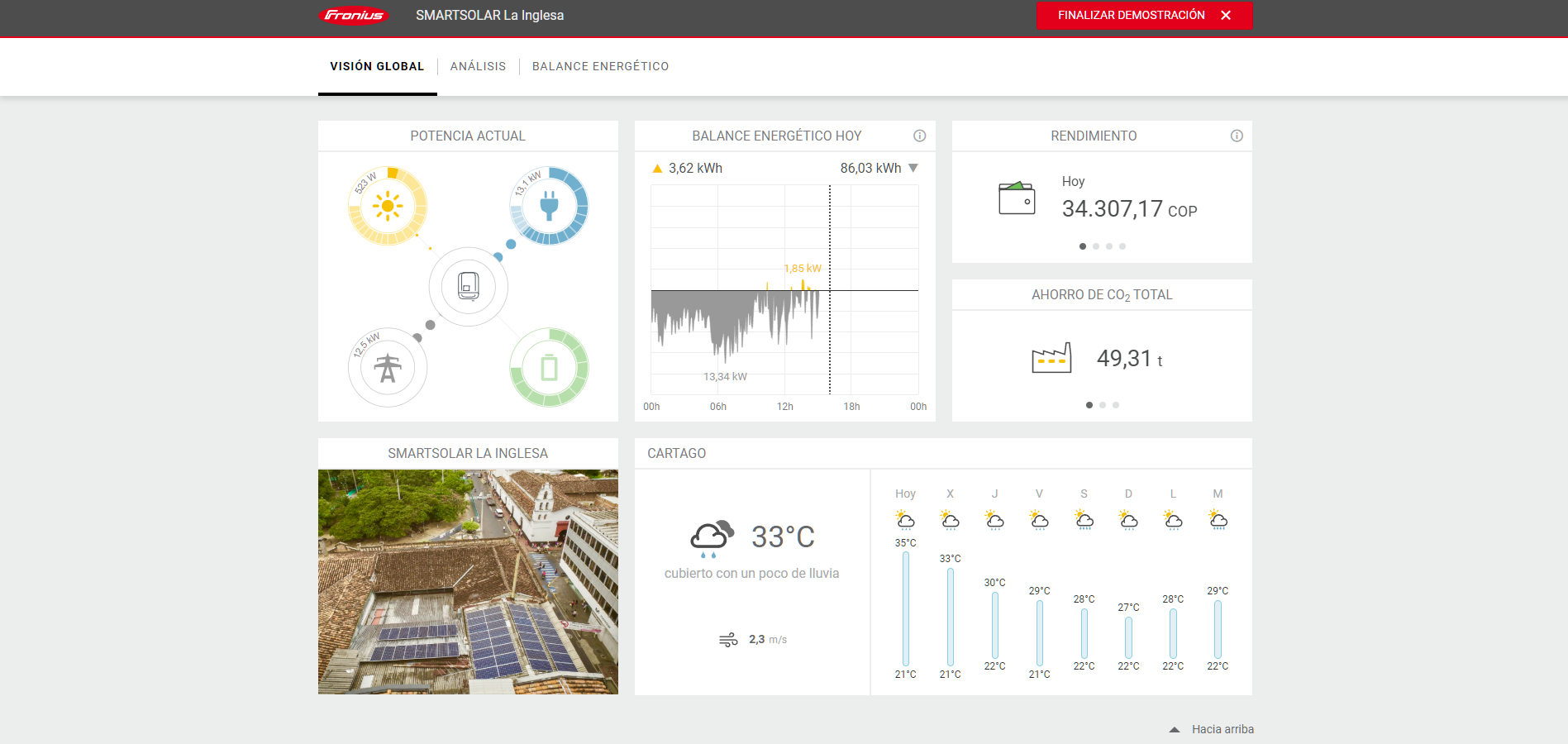Open info icon on Rendimiento card
This screenshot has height=744, width=1568.
pyautogui.click(x=1237, y=136)
